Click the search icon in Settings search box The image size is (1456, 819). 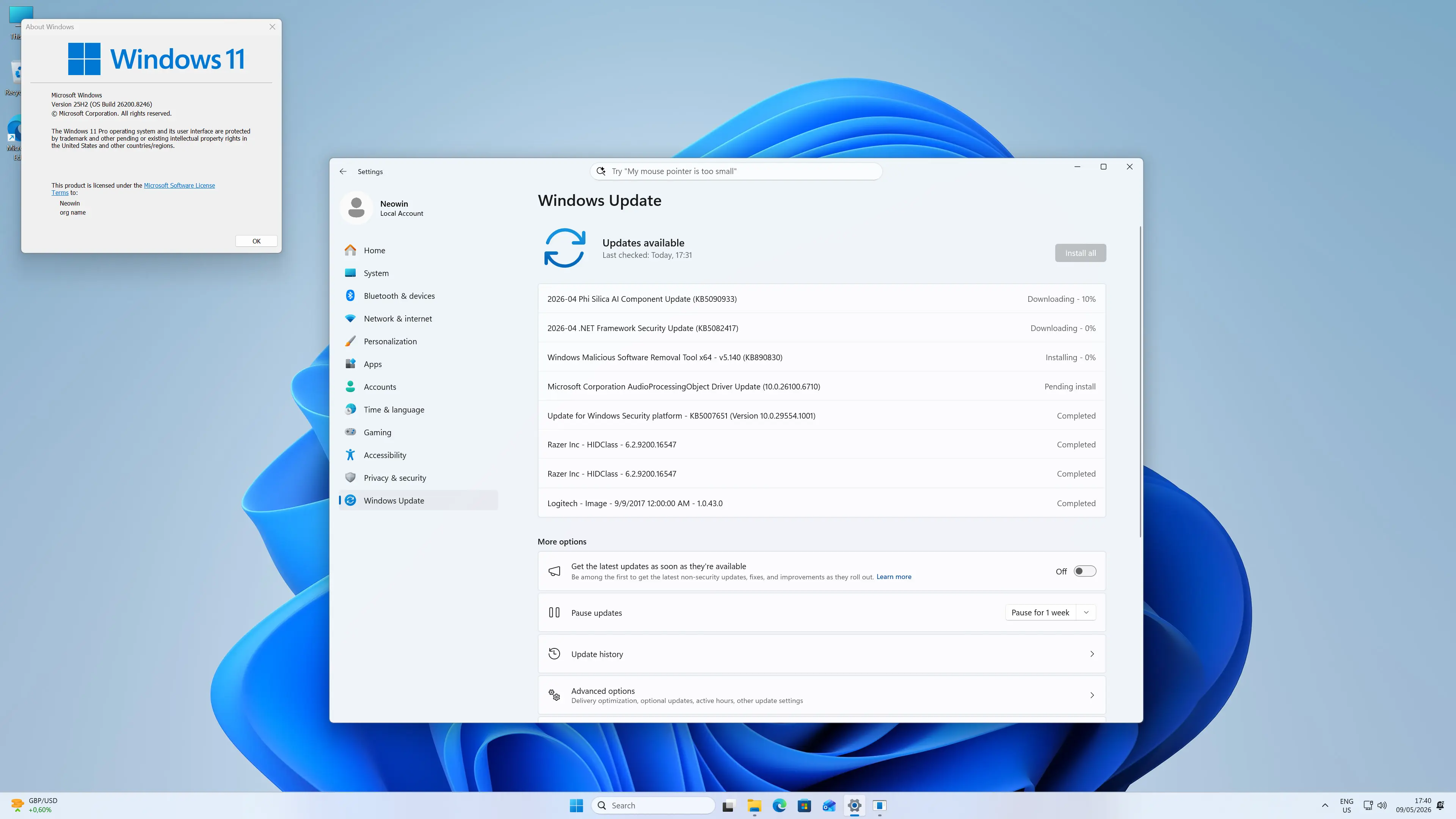click(x=601, y=171)
